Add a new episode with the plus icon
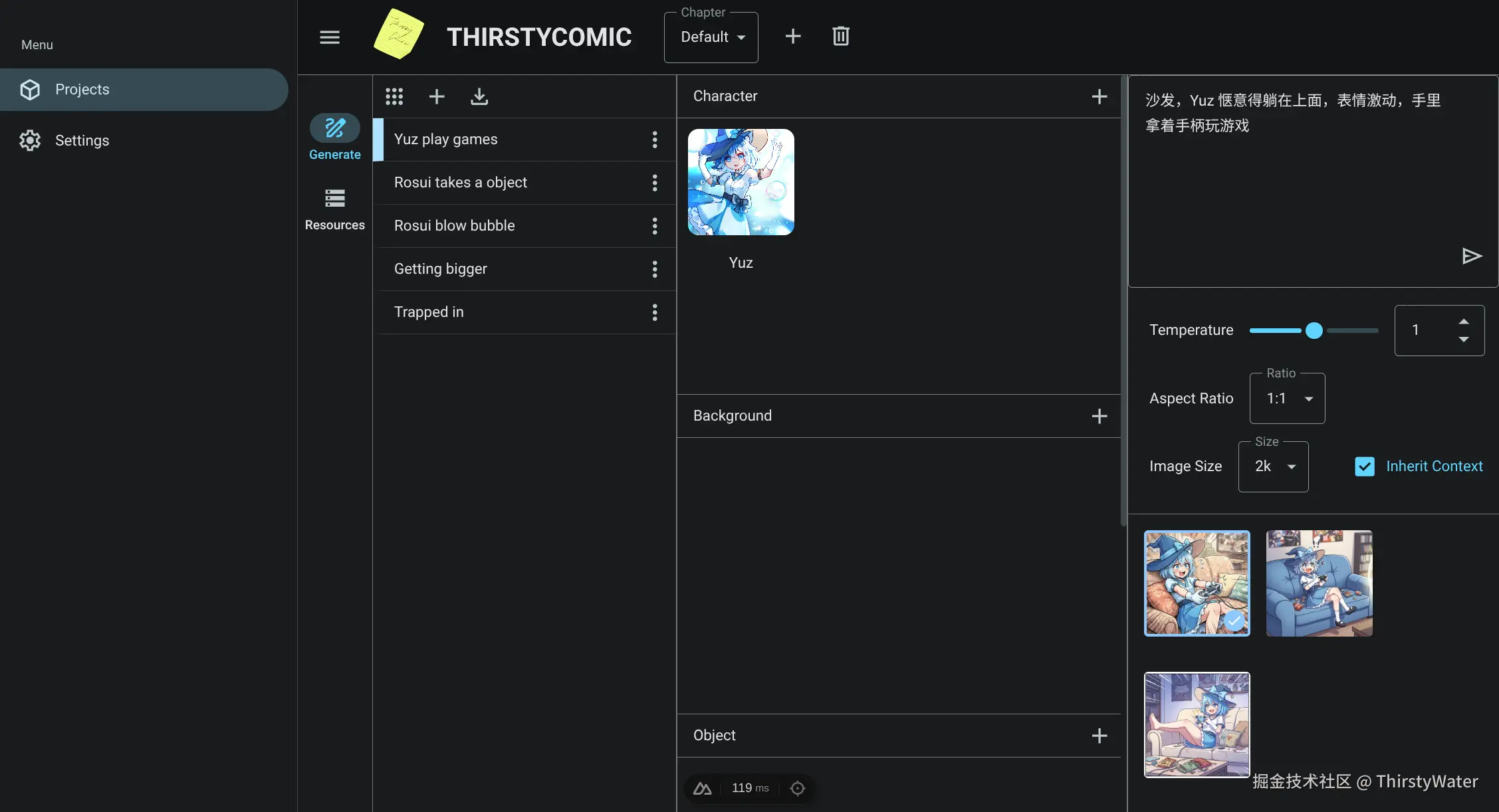 point(437,96)
